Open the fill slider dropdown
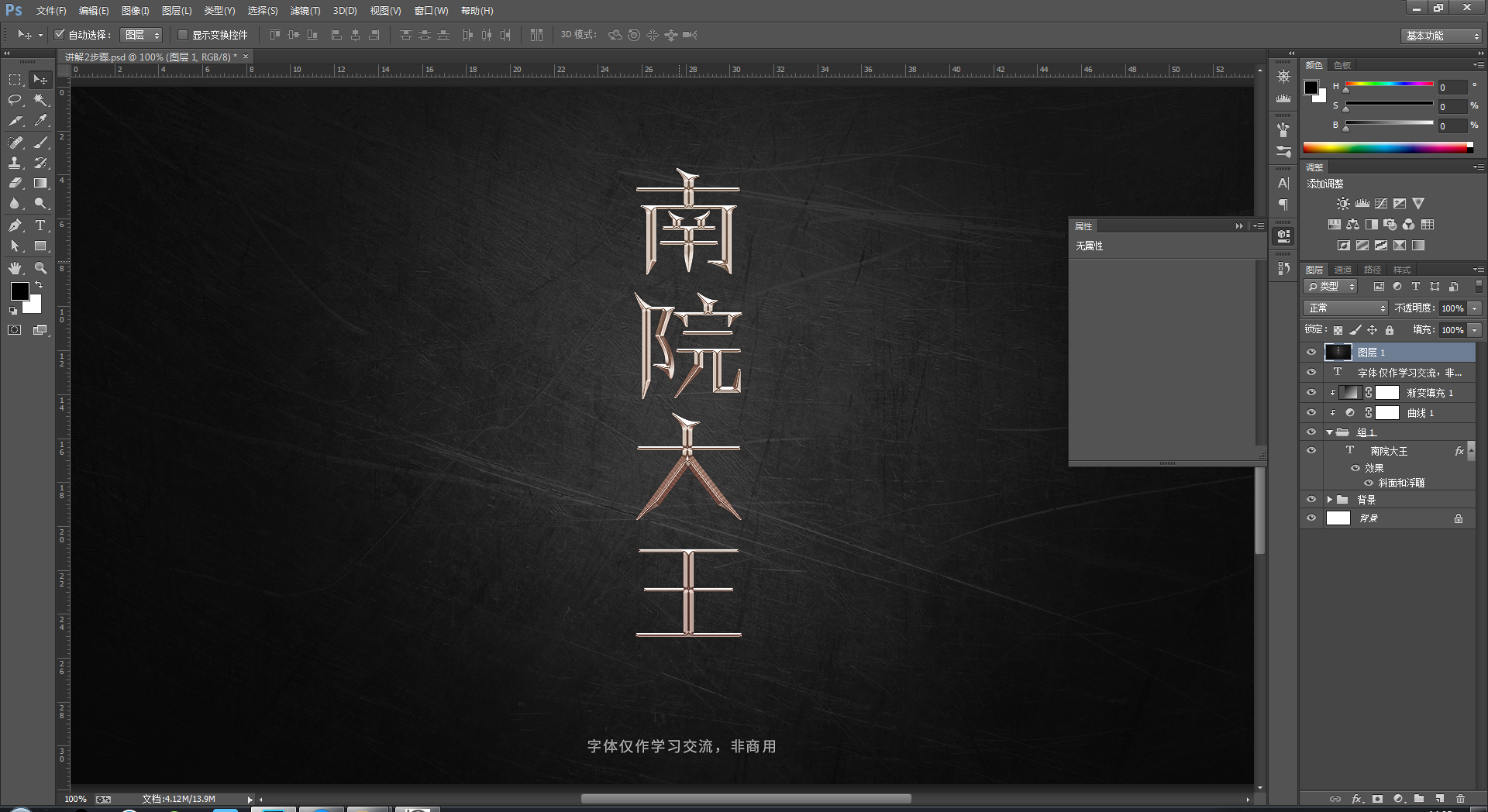This screenshot has height=812, width=1488. click(1476, 330)
